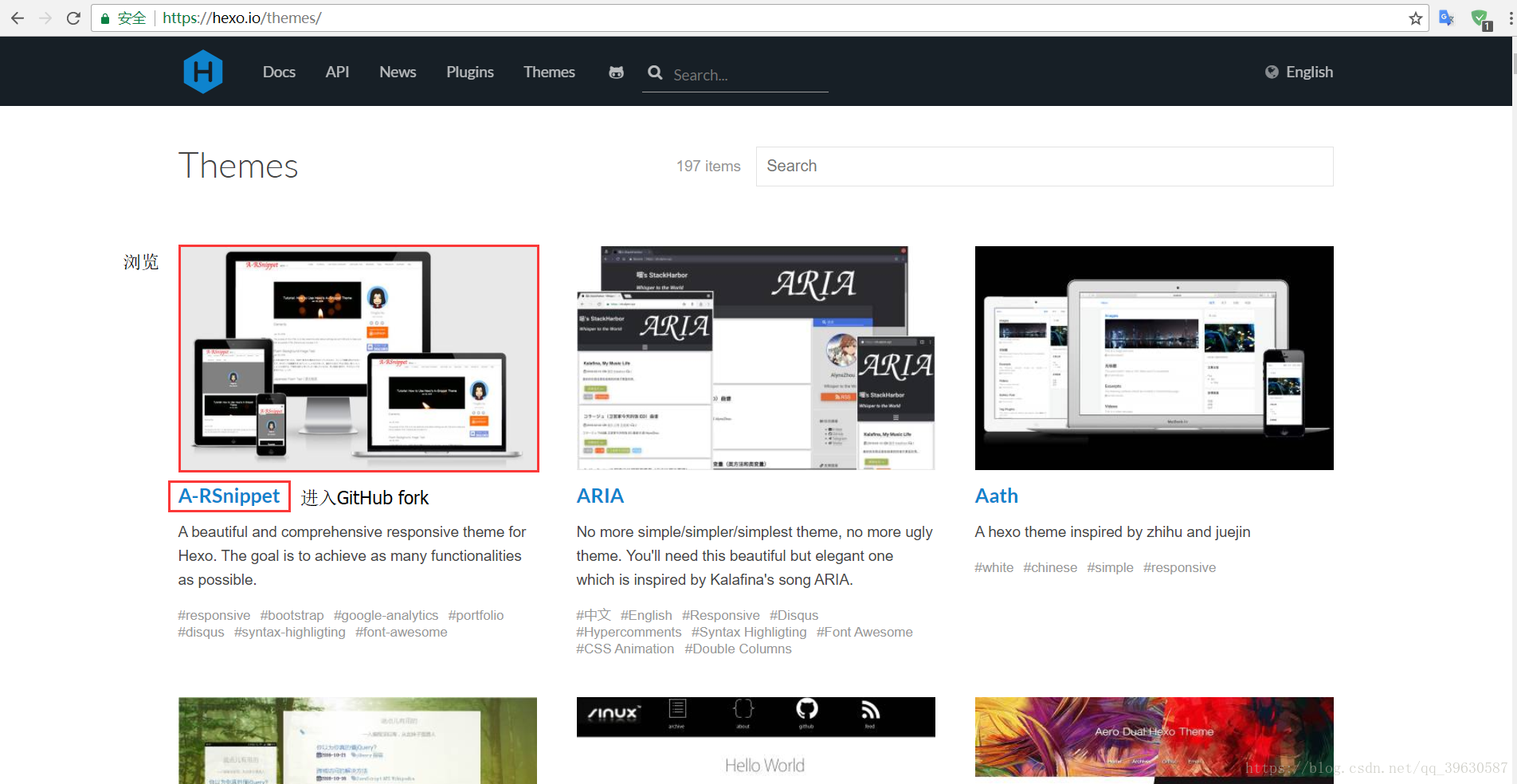Click the "197 items" count text
Image resolution: width=1517 pixels, height=784 pixels.
pos(708,166)
